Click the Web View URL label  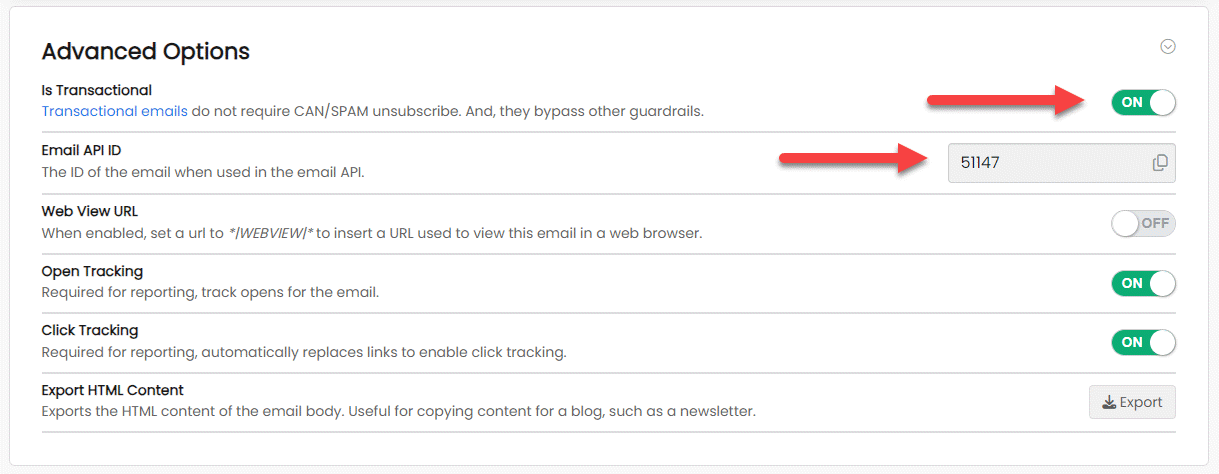90,211
